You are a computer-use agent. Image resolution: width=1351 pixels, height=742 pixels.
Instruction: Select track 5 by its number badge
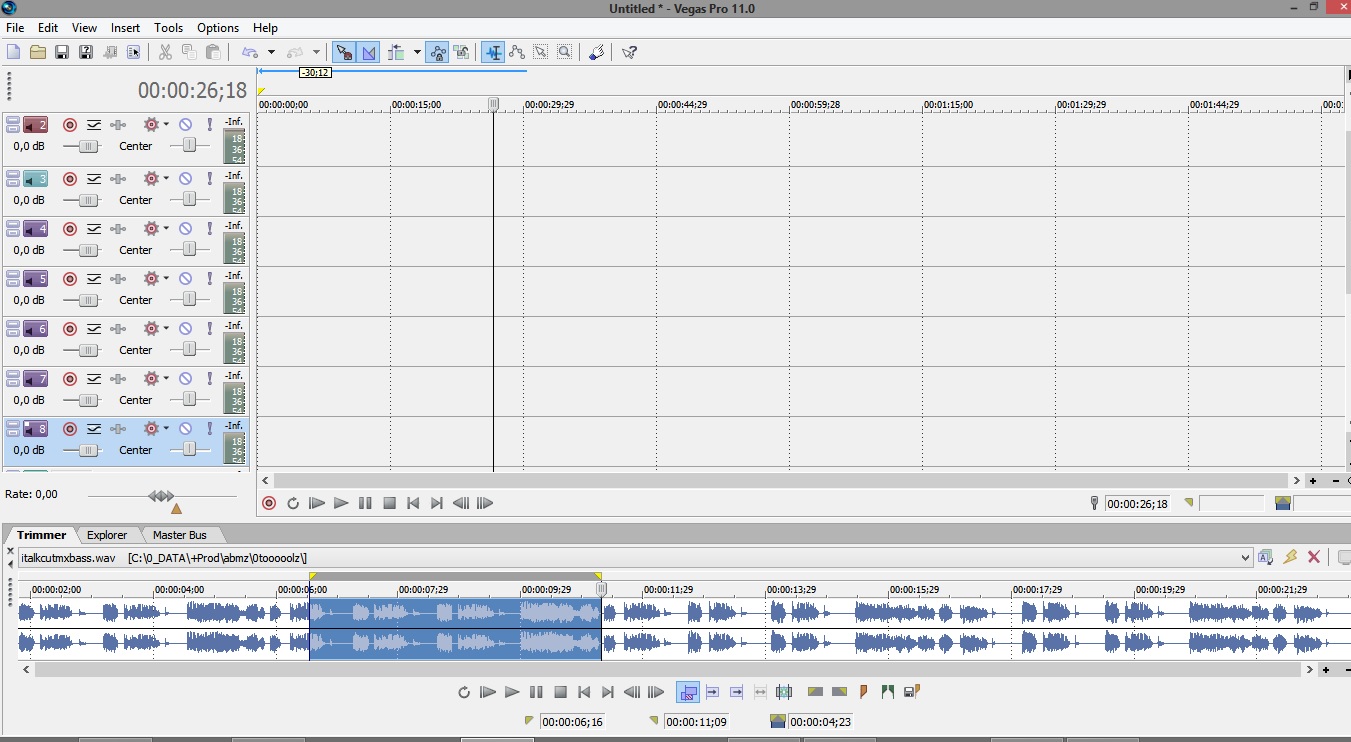click(x=36, y=279)
